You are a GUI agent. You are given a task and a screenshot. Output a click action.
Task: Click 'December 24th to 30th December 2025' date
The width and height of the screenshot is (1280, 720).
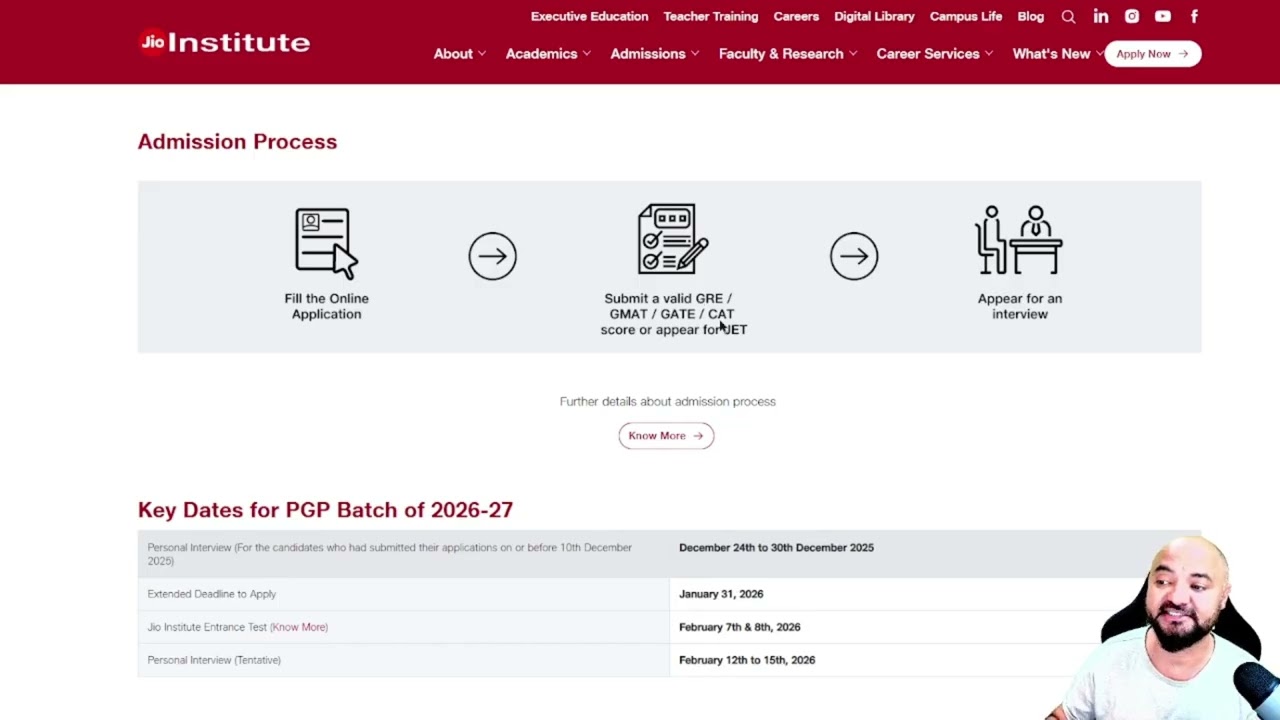pos(776,548)
